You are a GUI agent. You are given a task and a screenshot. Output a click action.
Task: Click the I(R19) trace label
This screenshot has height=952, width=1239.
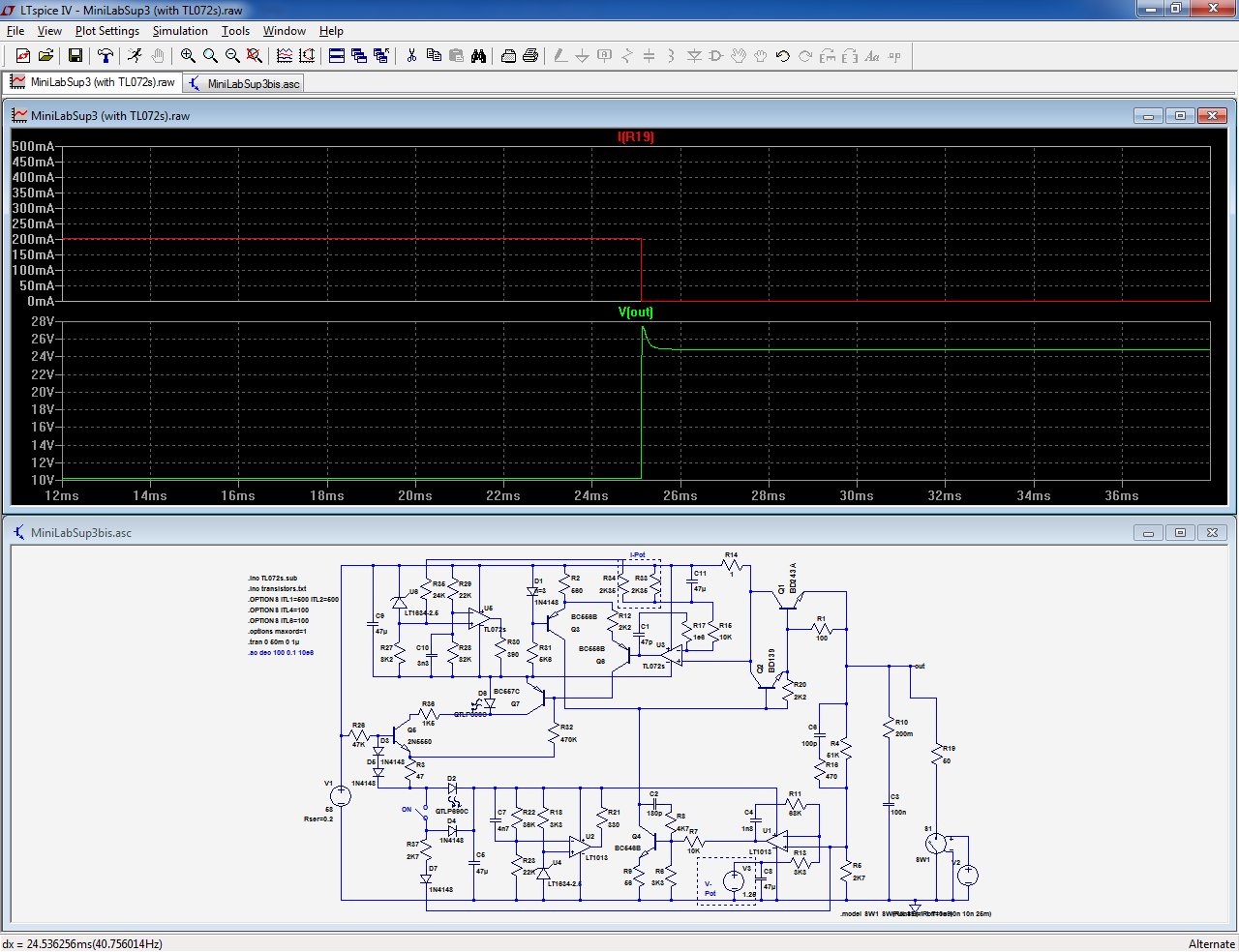tap(636, 136)
